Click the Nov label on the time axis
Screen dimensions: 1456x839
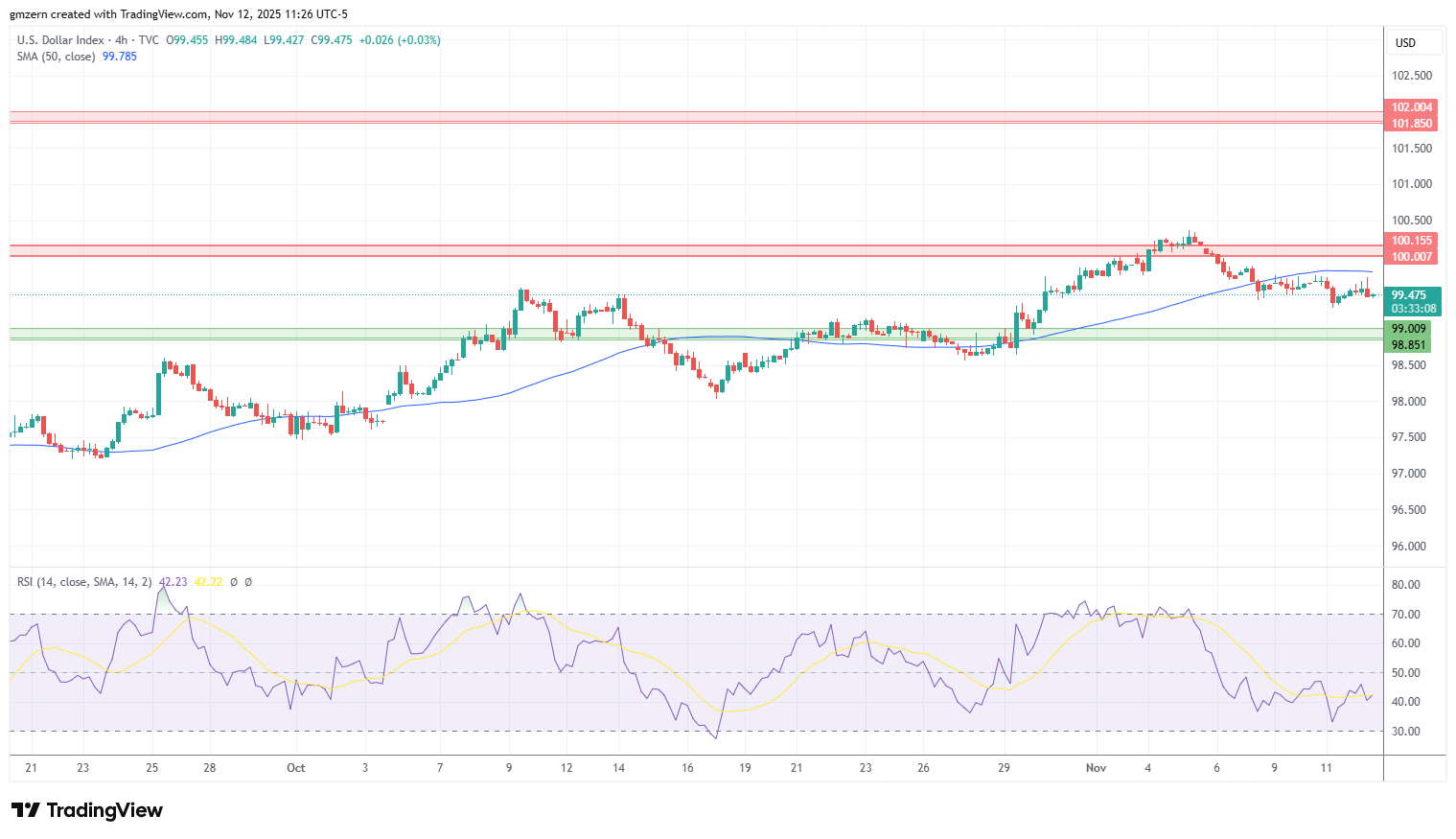tap(1097, 768)
